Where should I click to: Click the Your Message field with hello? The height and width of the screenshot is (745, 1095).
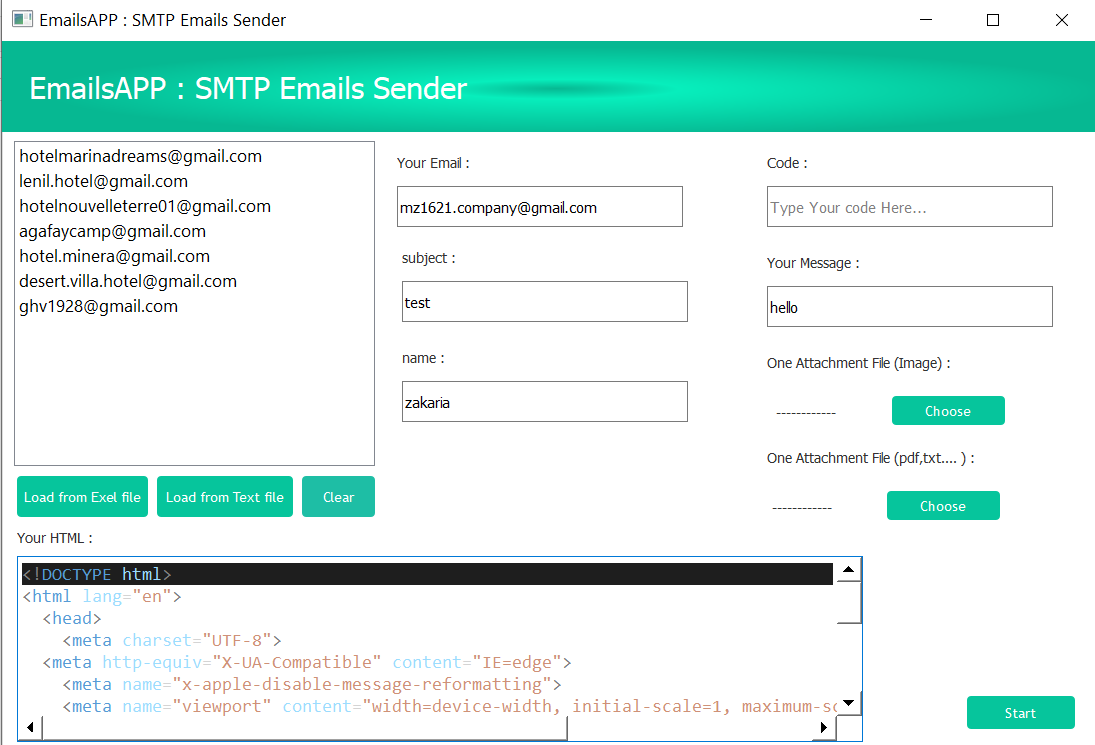tap(909, 307)
